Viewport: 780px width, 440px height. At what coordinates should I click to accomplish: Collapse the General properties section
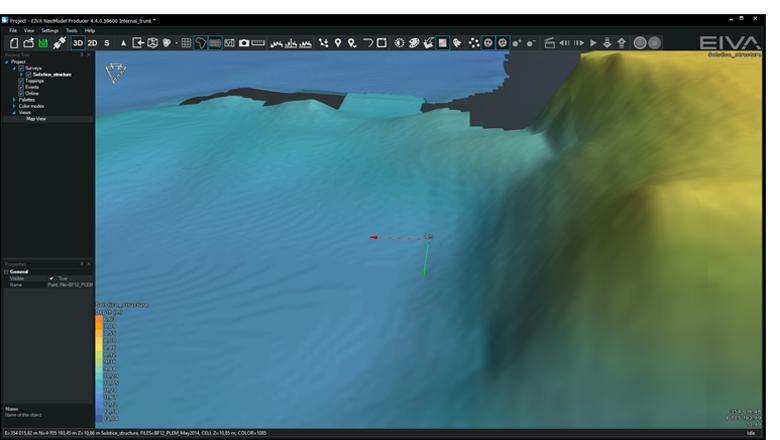click(6, 271)
